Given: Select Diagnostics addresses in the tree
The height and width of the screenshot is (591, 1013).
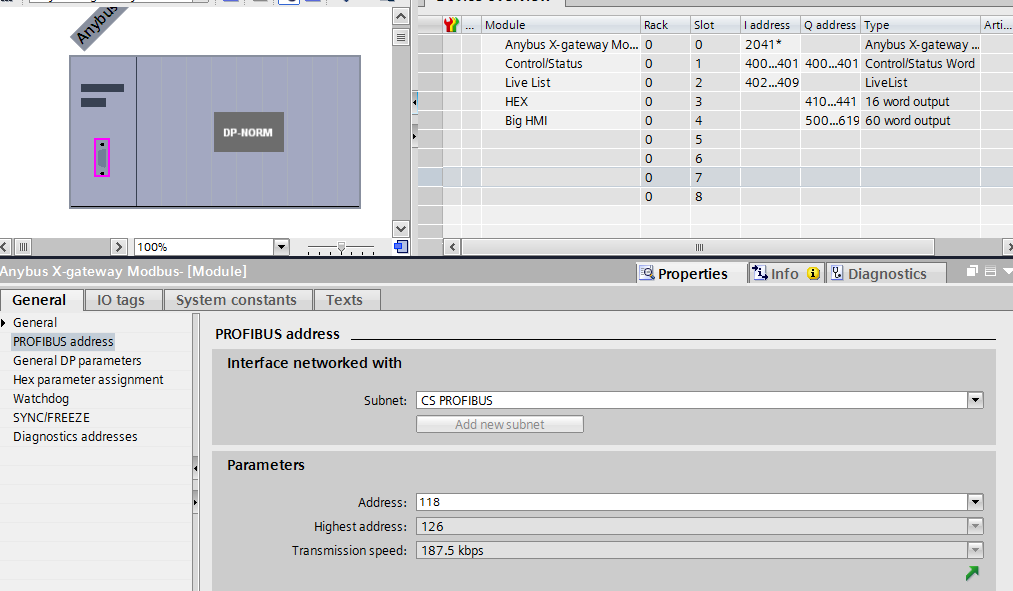Looking at the screenshot, I should 75,437.
